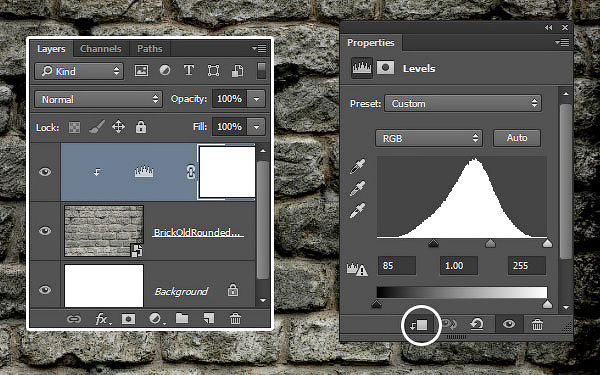
Task: Filter for shape layers icon
Action: pos(213,71)
